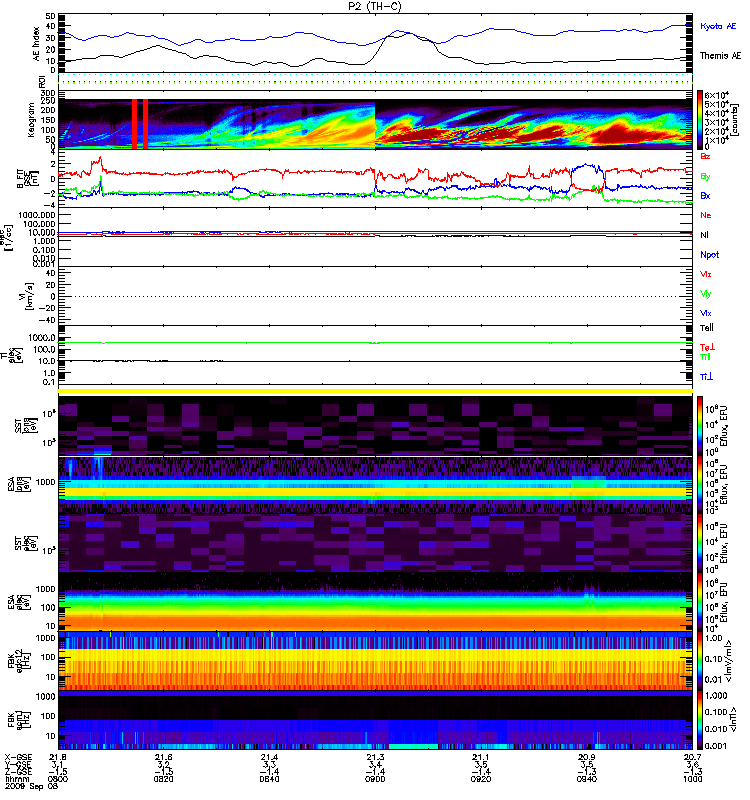Click the FBK scm1 Hz axis label
Image resolution: width=750 pixels, height=800 pixels.
(x=19, y=719)
